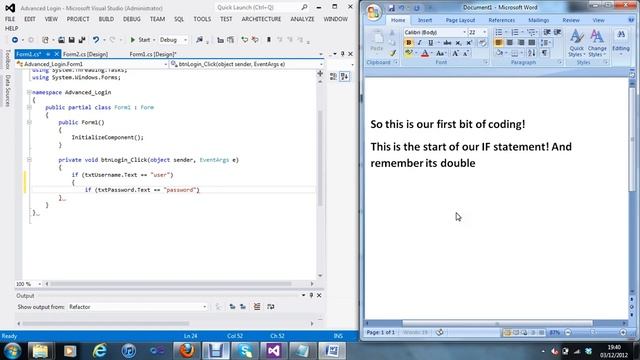640x360 pixels.
Task: Open the Change Styles menu
Action: click(597, 43)
